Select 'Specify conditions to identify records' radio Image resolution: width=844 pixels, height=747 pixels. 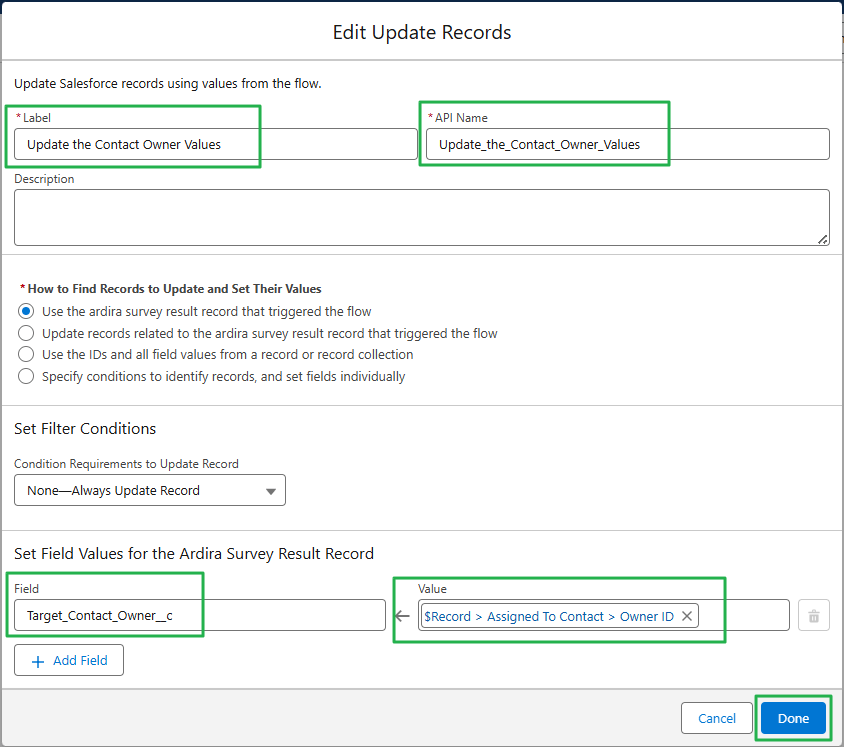point(26,376)
